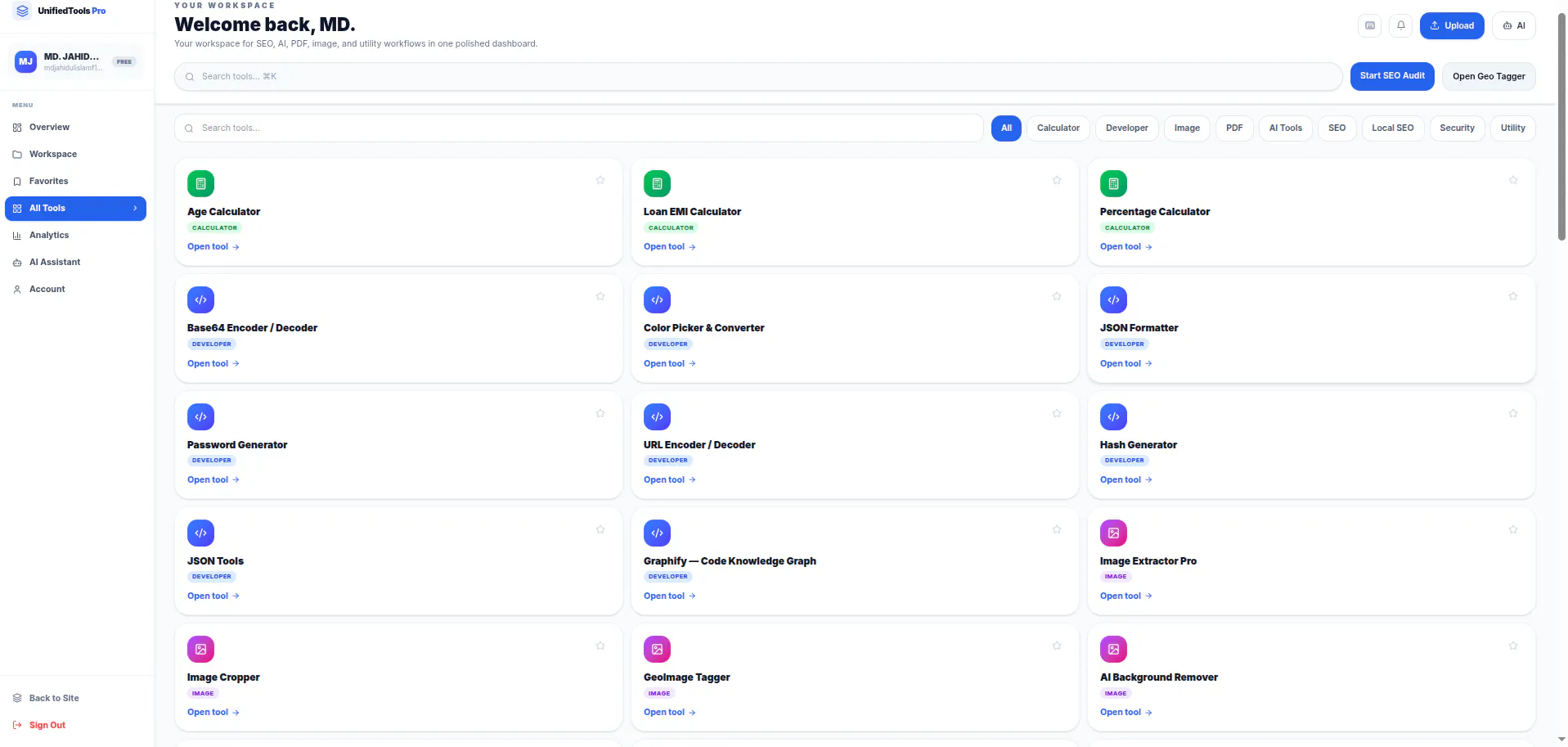The image size is (1568, 747).
Task: Click the page vertical scrollbar thumb
Action: click(1561, 127)
